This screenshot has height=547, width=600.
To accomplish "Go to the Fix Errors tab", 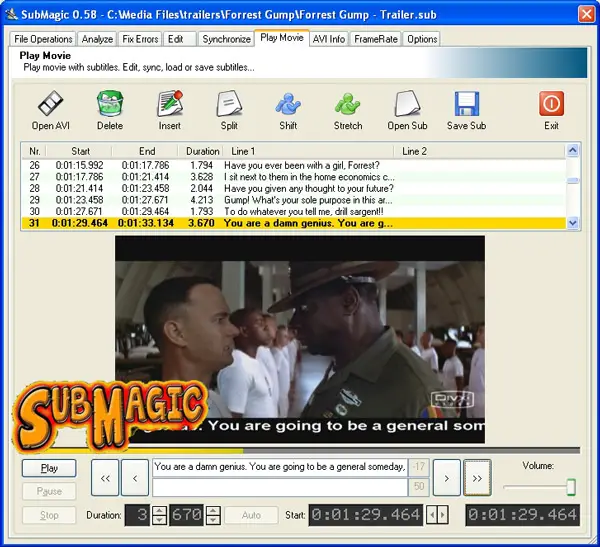I will tap(140, 39).
